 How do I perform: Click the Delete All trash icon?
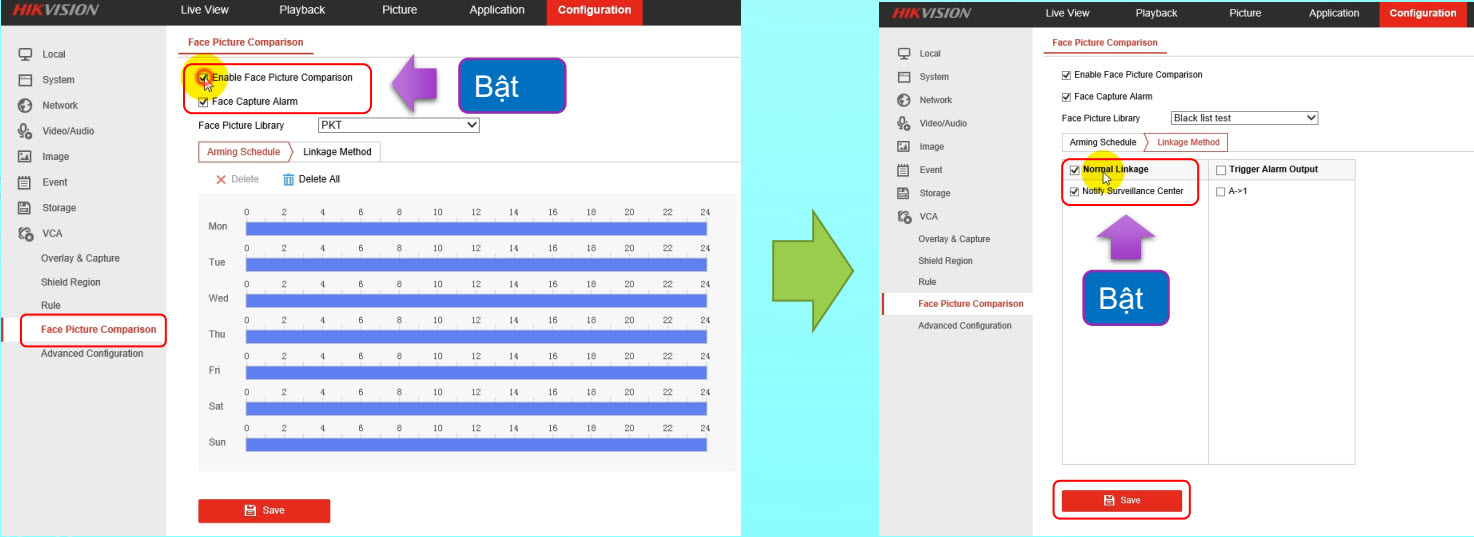(x=289, y=179)
